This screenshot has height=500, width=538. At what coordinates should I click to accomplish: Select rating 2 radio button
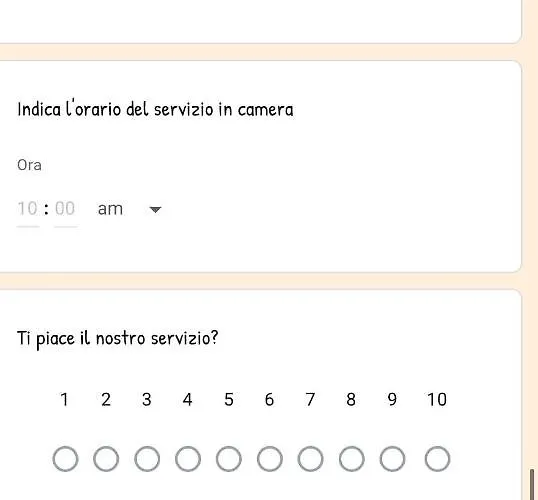tap(106, 459)
